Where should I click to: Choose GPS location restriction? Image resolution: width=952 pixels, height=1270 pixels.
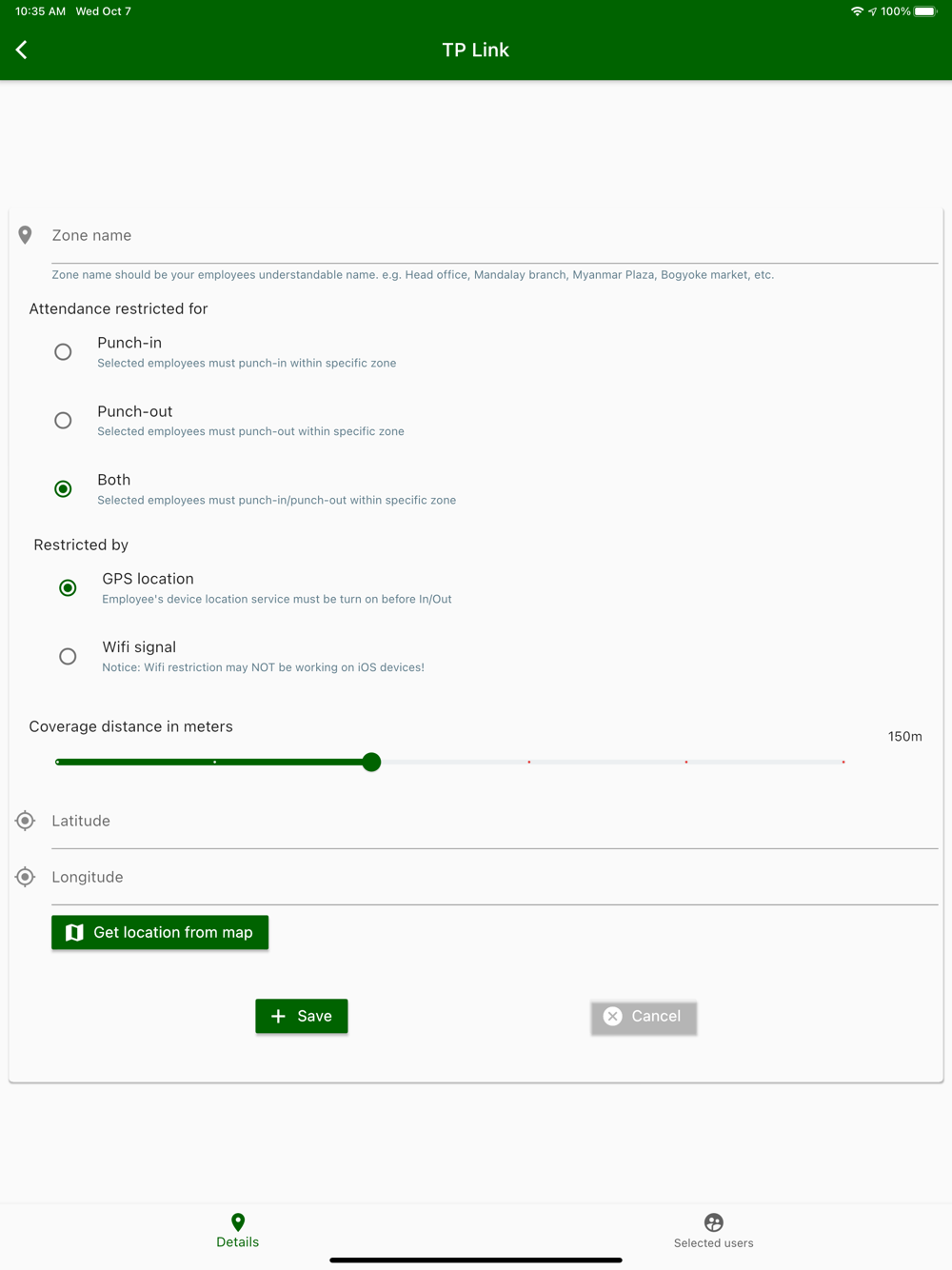[68, 588]
